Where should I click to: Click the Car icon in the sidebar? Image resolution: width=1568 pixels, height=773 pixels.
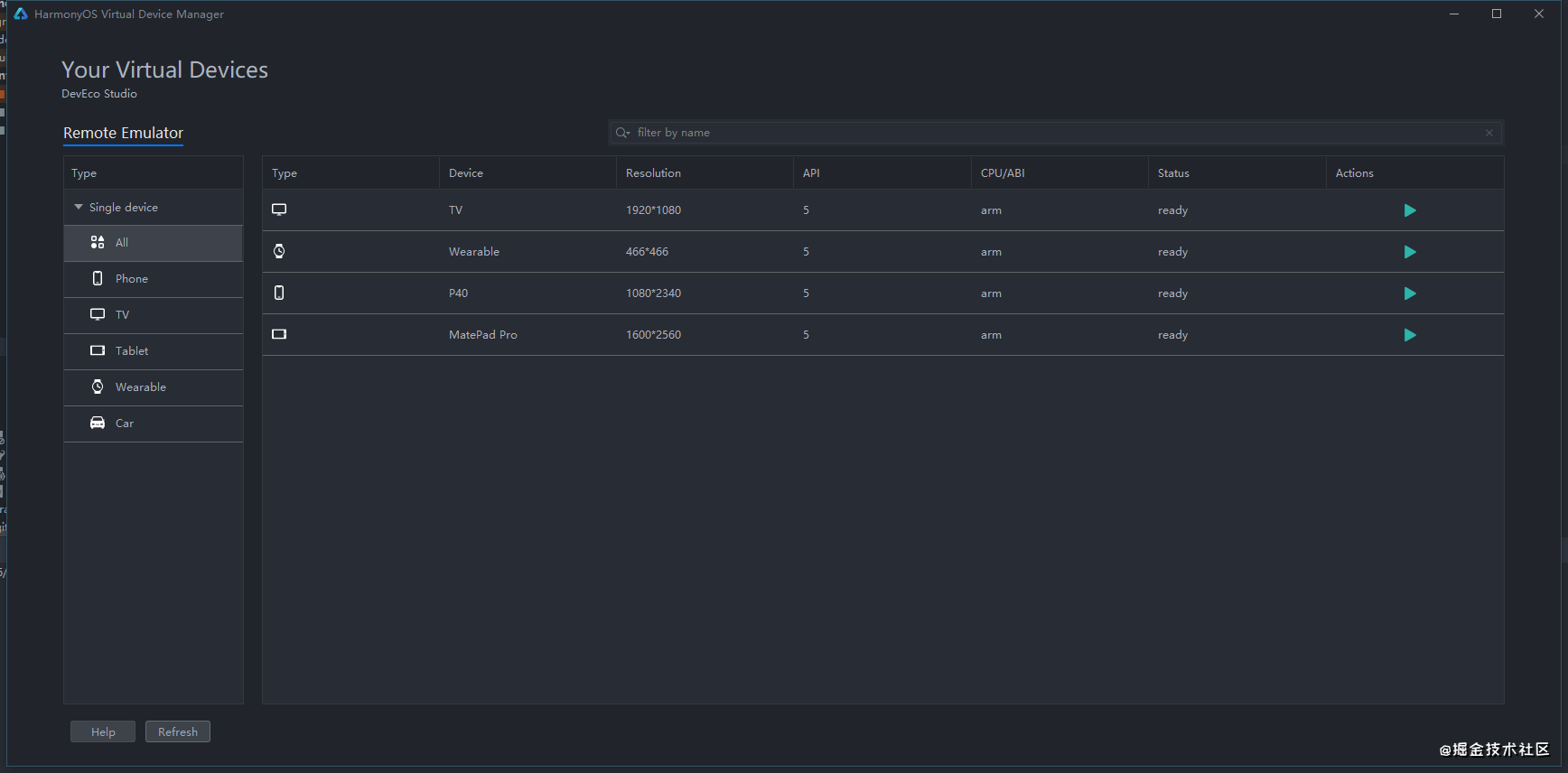pyautogui.click(x=98, y=423)
